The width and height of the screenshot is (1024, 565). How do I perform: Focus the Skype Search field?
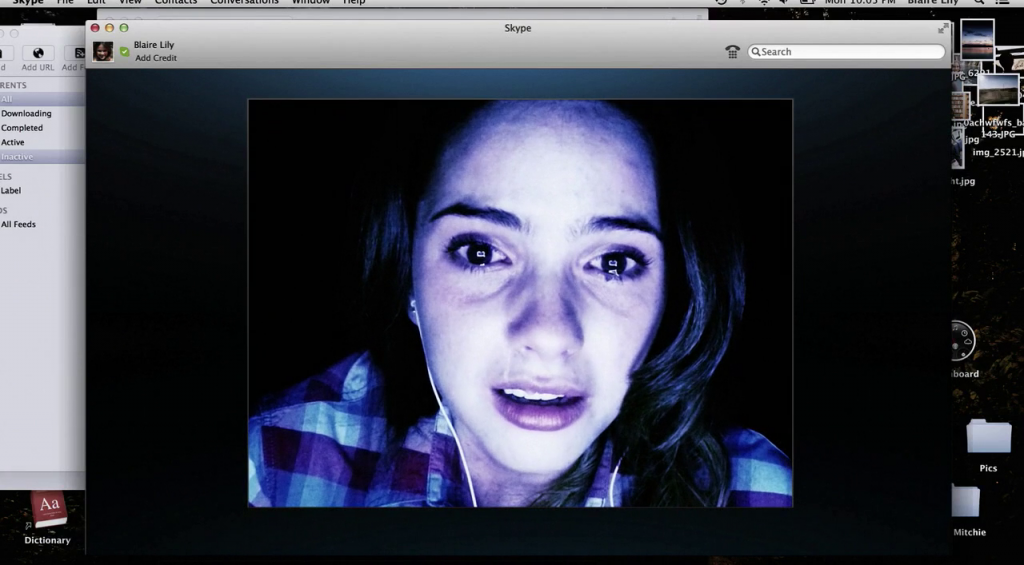pos(846,52)
